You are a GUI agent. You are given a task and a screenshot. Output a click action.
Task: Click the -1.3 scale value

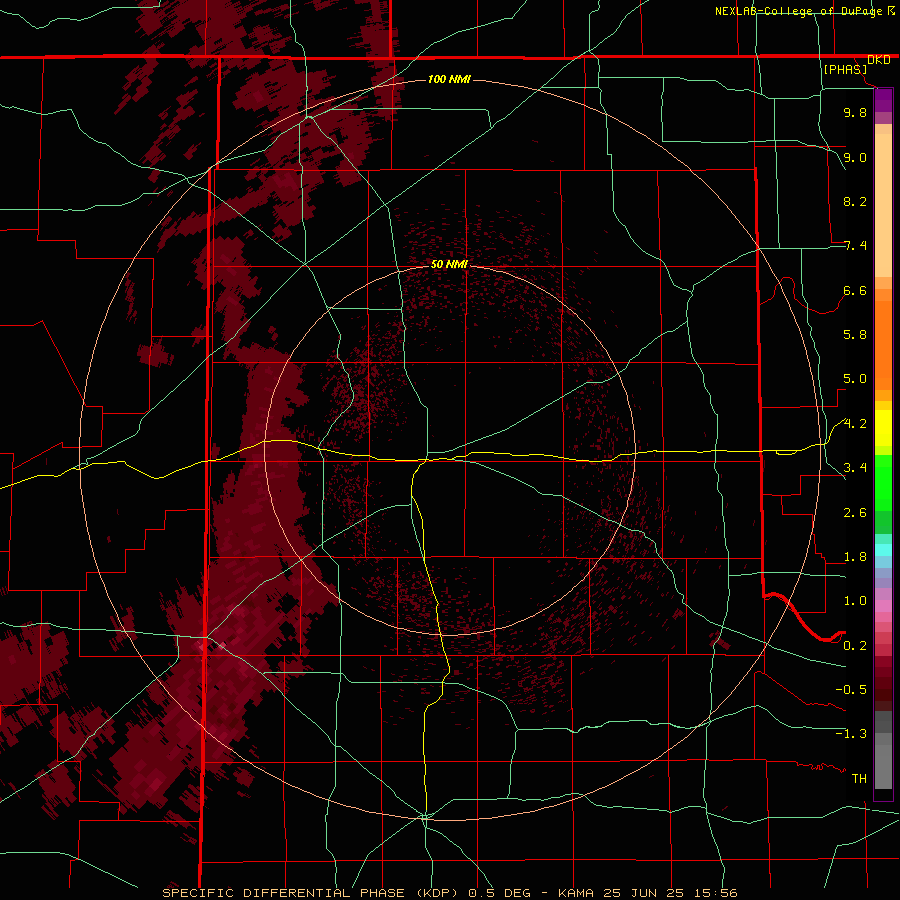tap(851, 734)
